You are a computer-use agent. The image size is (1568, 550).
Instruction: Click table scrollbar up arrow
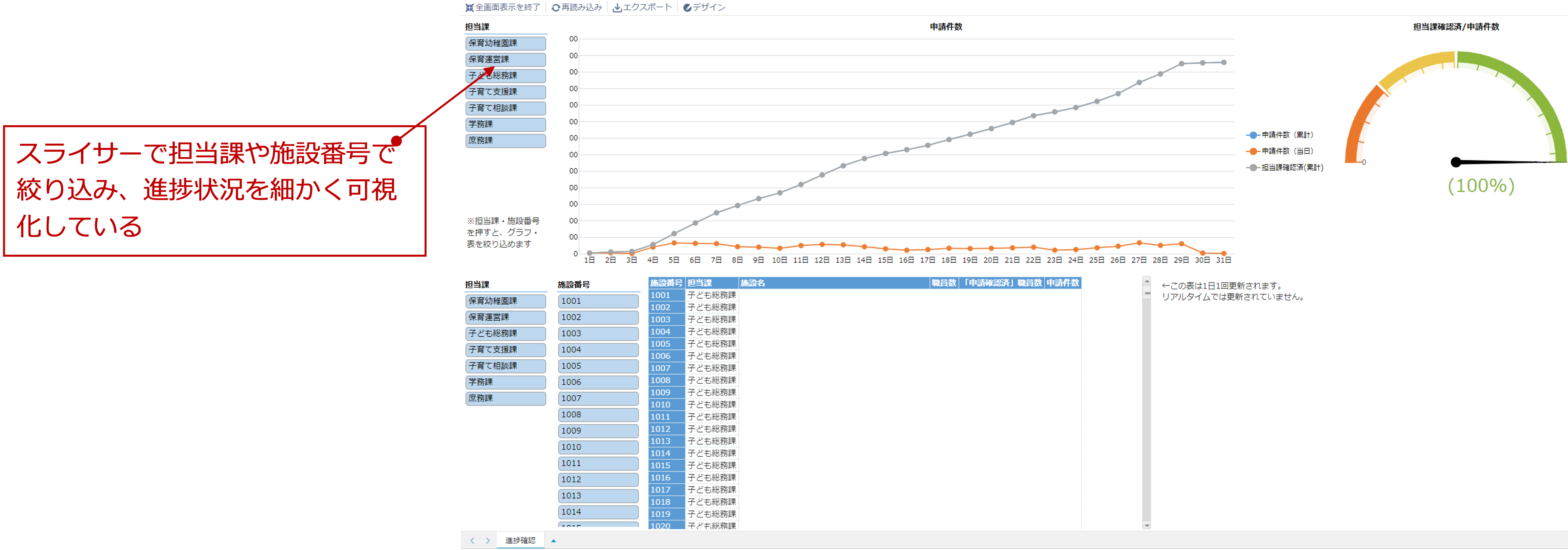(x=1147, y=282)
